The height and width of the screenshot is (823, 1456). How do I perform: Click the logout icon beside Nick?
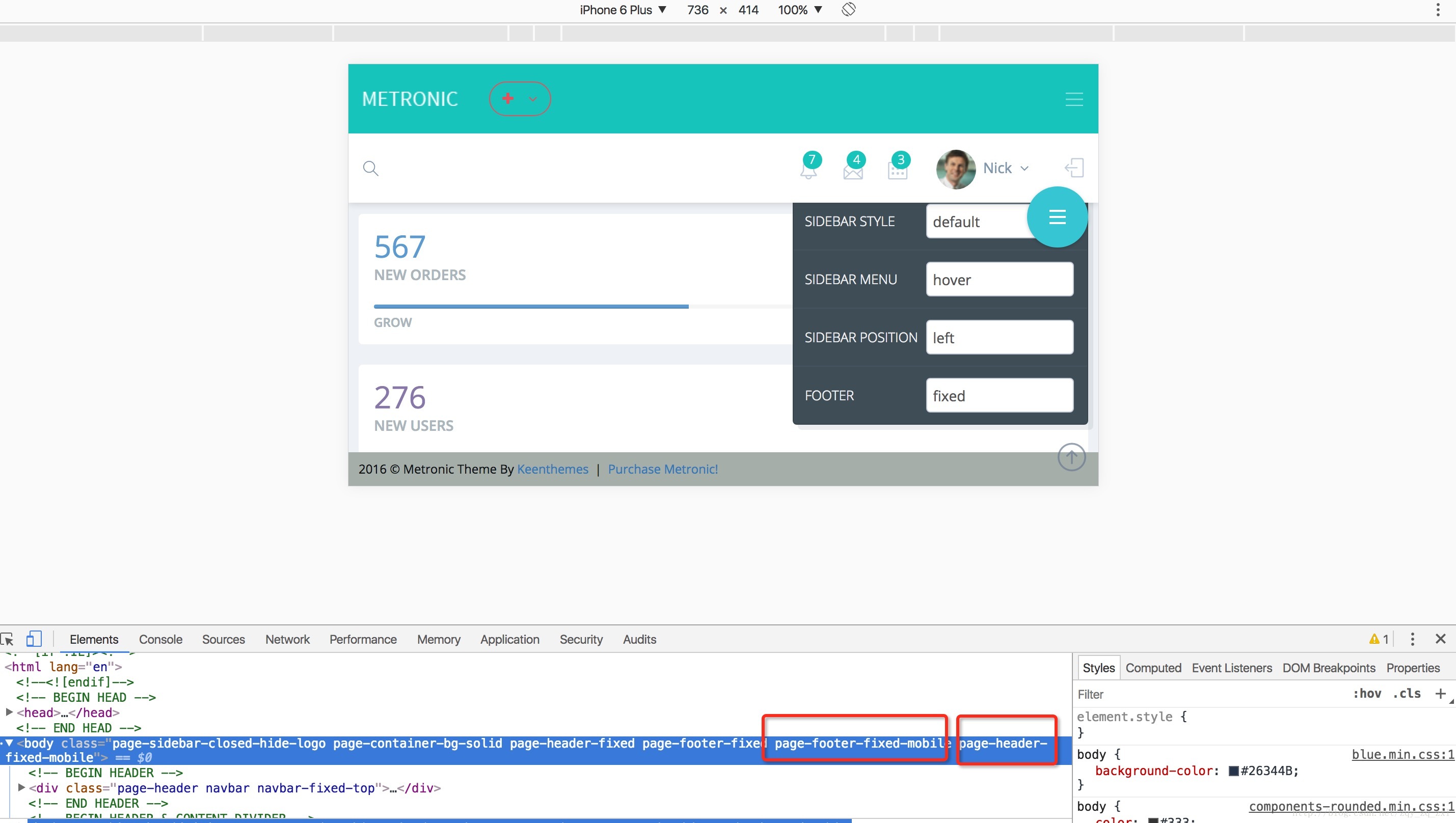(x=1074, y=168)
